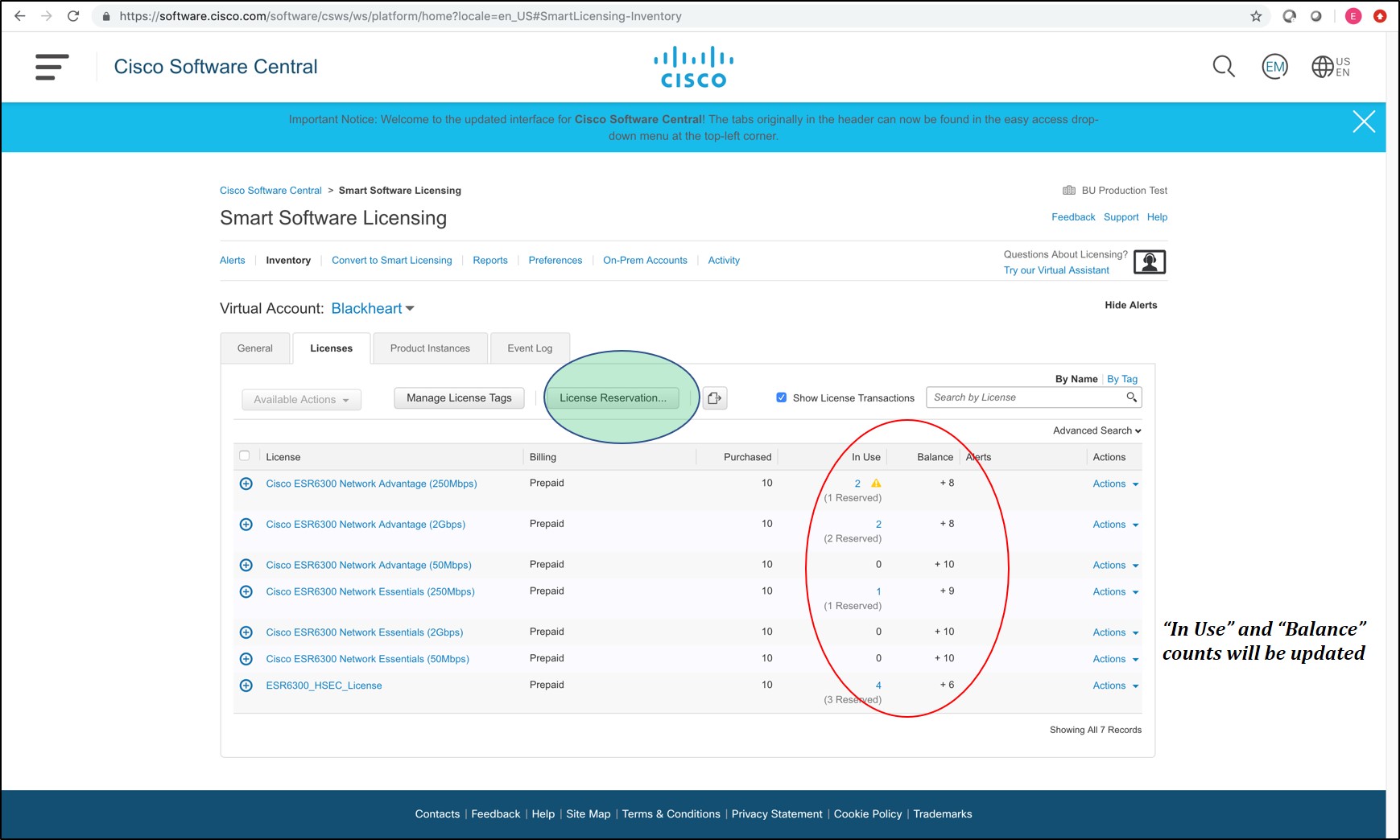Click the browser address bar URL
The height and width of the screenshot is (840, 1400).
pyautogui.click(x=400, y=16)
